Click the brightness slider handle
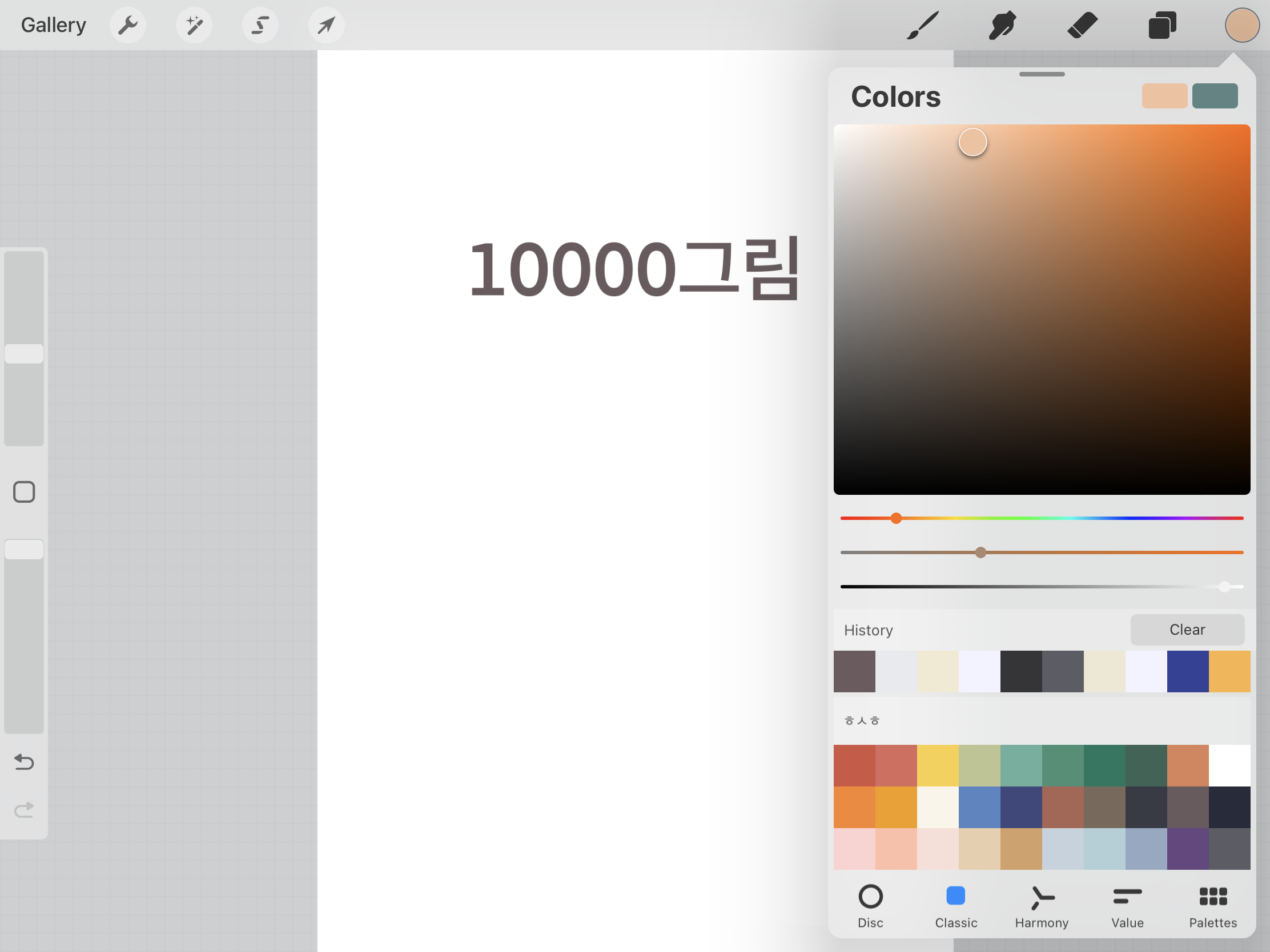The width and height of the screenshot is (1270, 952). tap(1225, 587)
